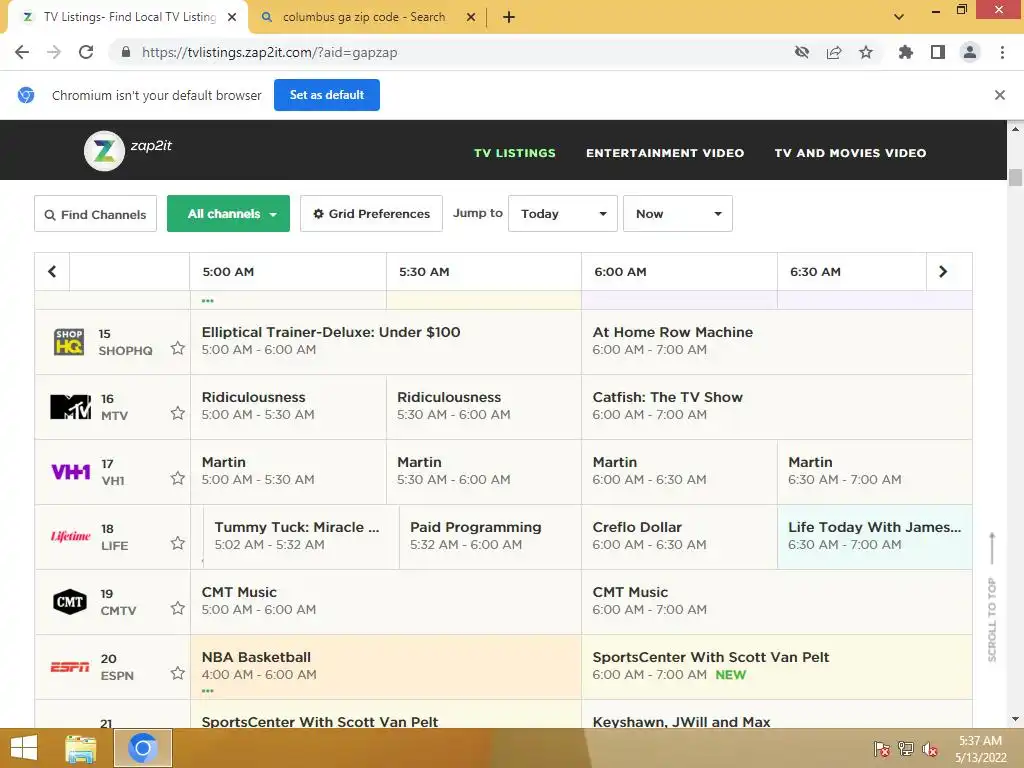Click the Action Center flag tray icon

point(882,749)
